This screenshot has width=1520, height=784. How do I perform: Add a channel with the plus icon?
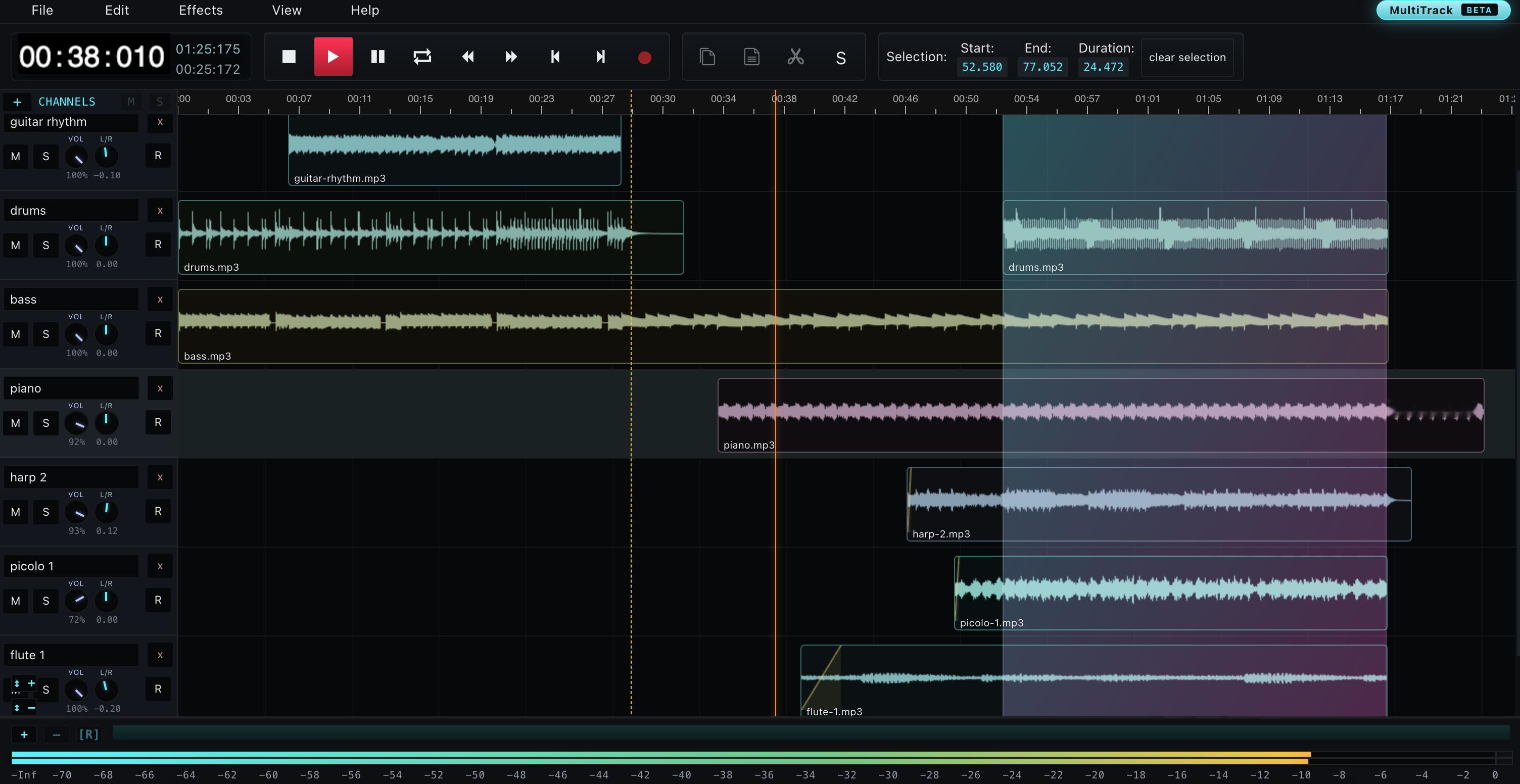17,102
